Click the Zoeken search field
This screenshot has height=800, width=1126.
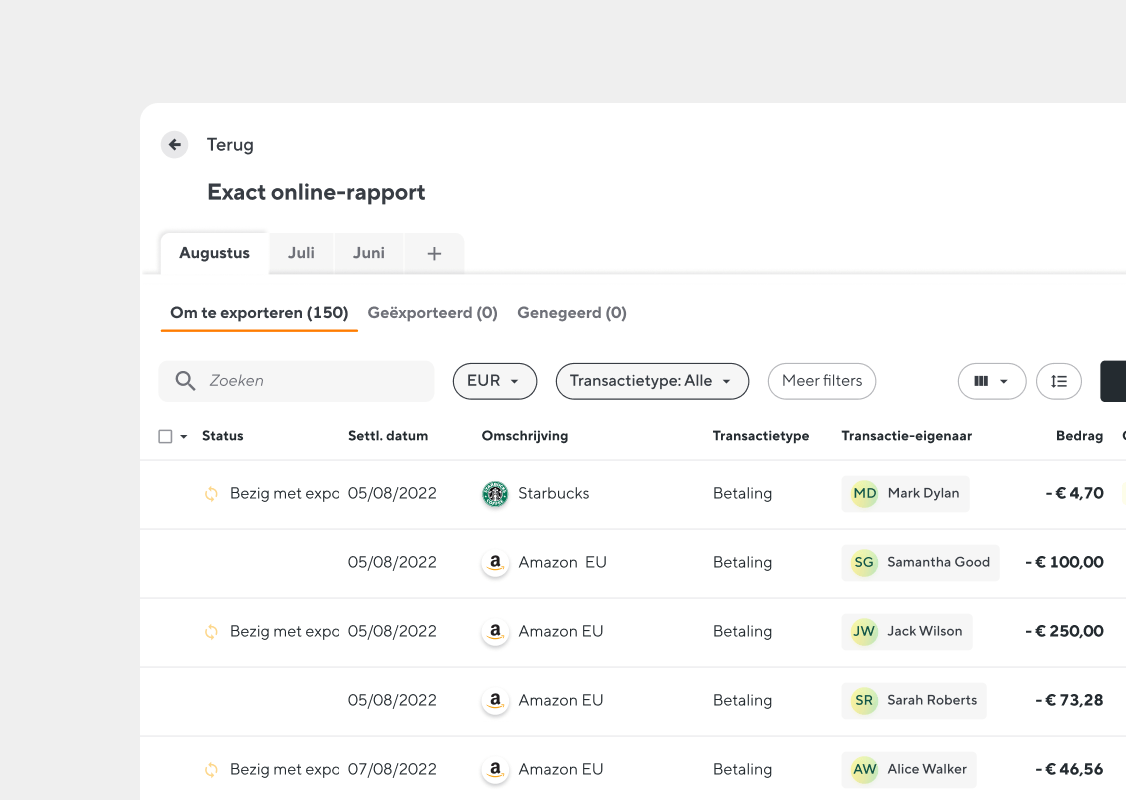coord(296,381)
